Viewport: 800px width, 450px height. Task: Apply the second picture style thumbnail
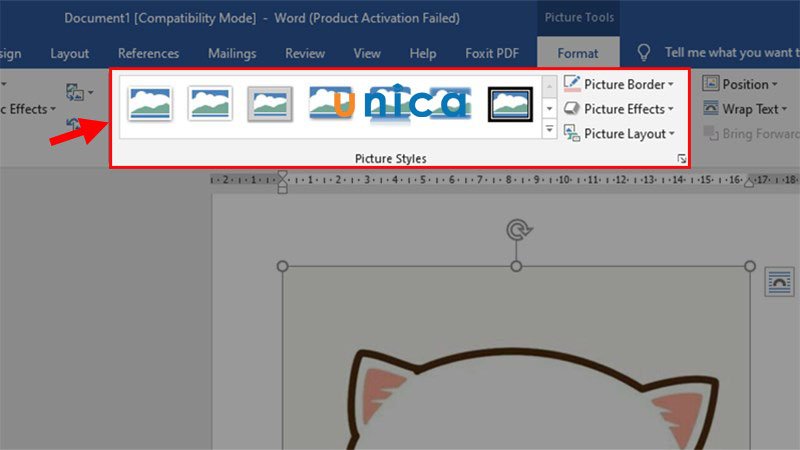click(210, 104)
